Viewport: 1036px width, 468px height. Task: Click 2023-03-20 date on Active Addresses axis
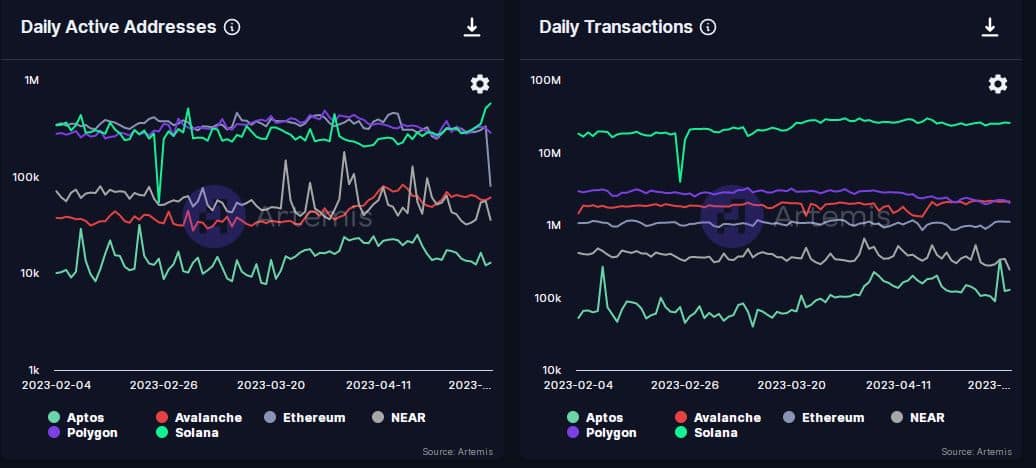pyautogui.click(x=269, y=385)
